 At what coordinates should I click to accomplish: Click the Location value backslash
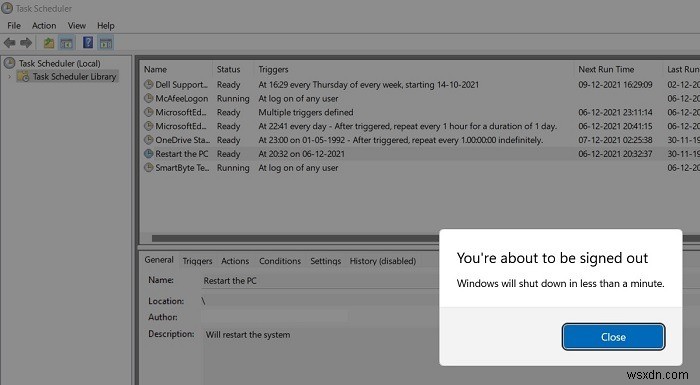(x=203, y=301)
